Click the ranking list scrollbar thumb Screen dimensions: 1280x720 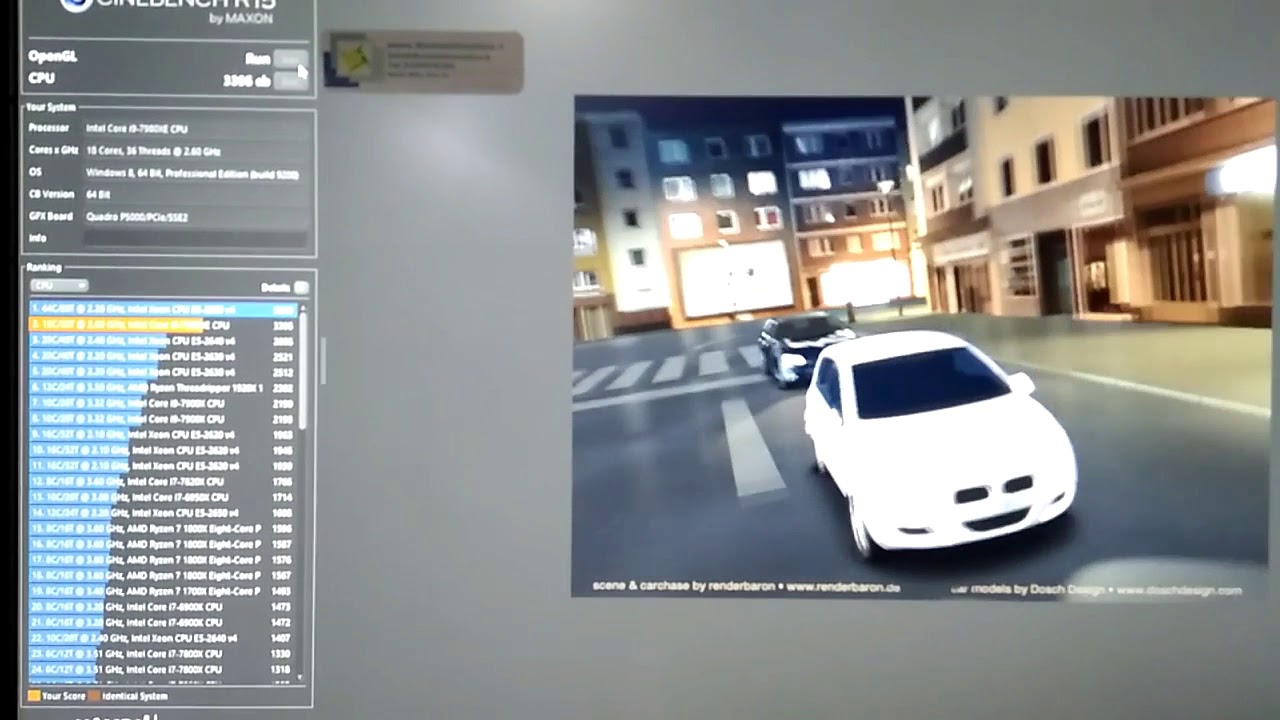point(303,370)
